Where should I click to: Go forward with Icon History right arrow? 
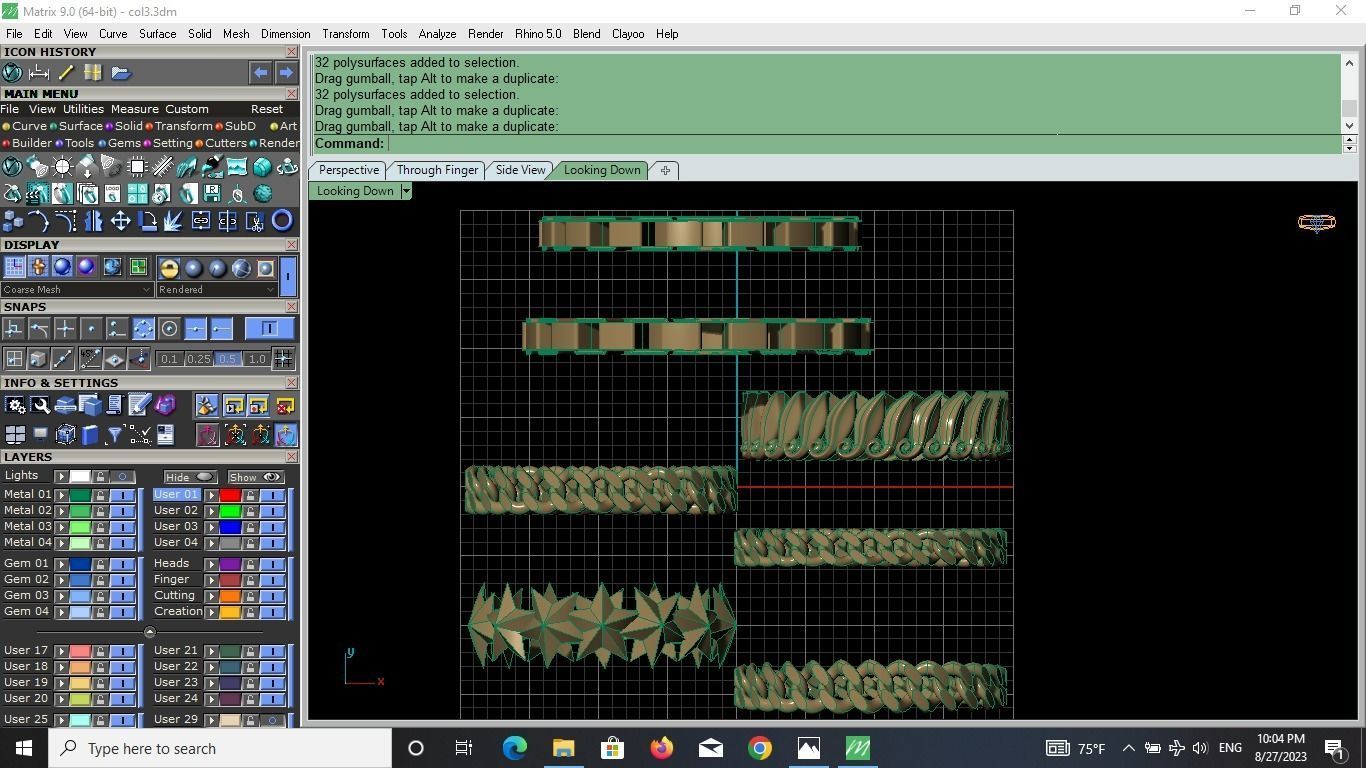(286, 73)
